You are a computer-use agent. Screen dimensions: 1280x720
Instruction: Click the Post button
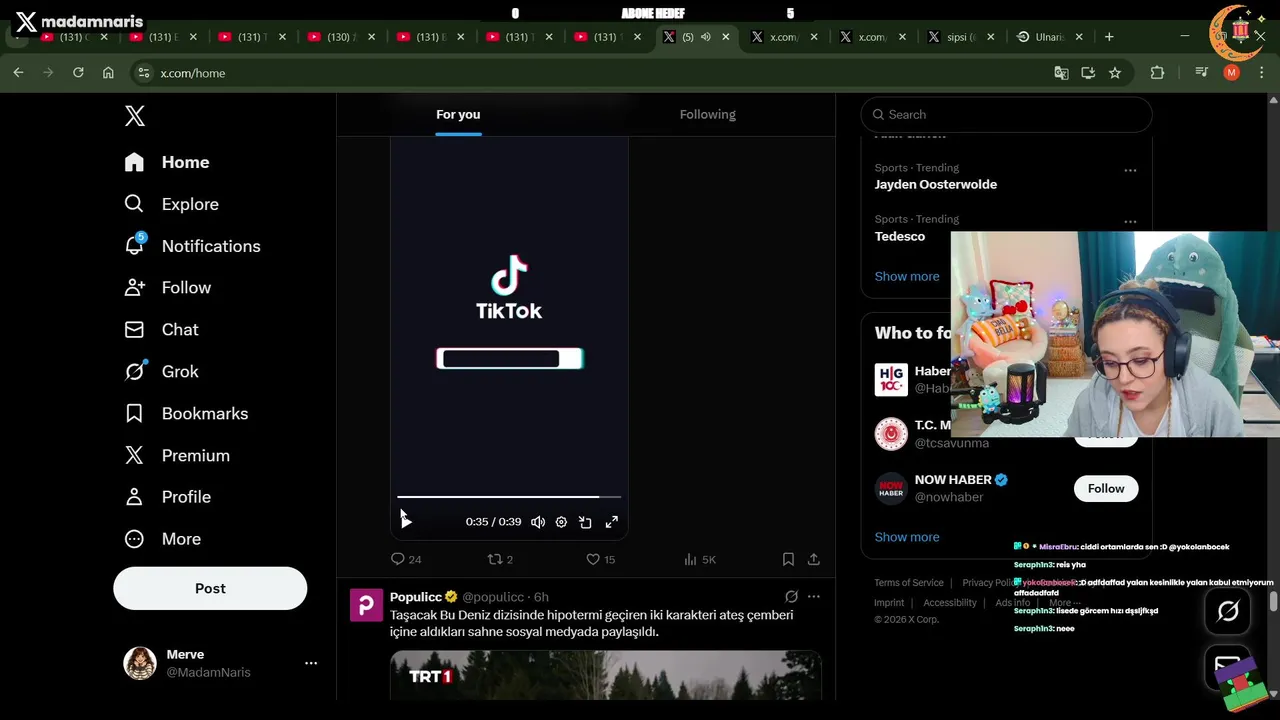point(210,588)
